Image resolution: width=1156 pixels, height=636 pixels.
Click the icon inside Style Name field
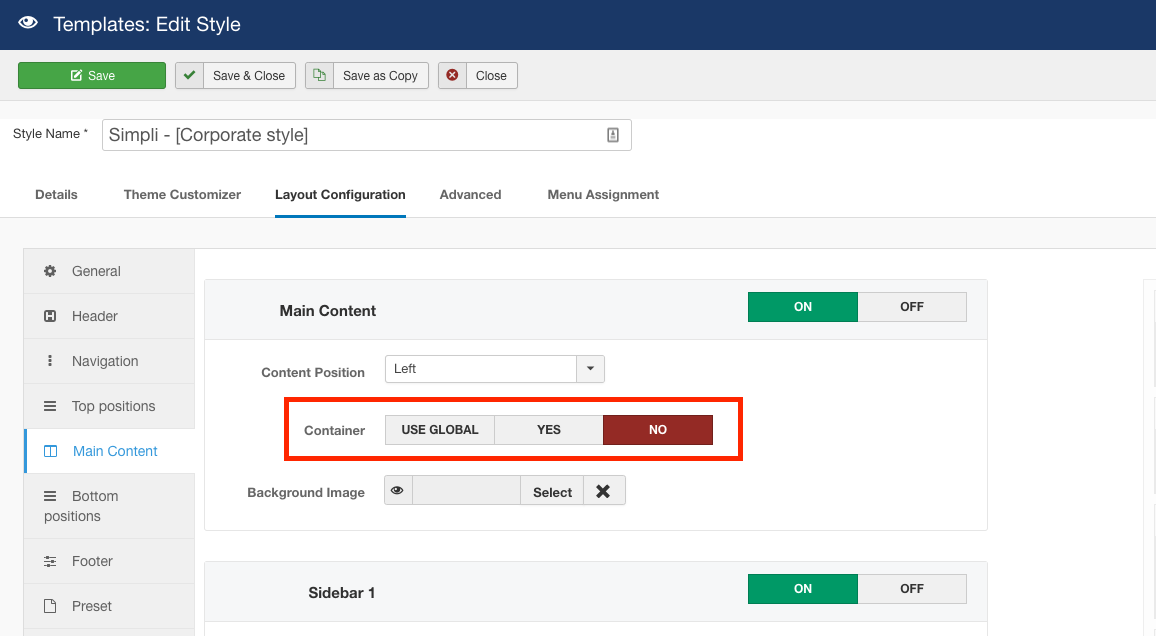click(613, 135)
